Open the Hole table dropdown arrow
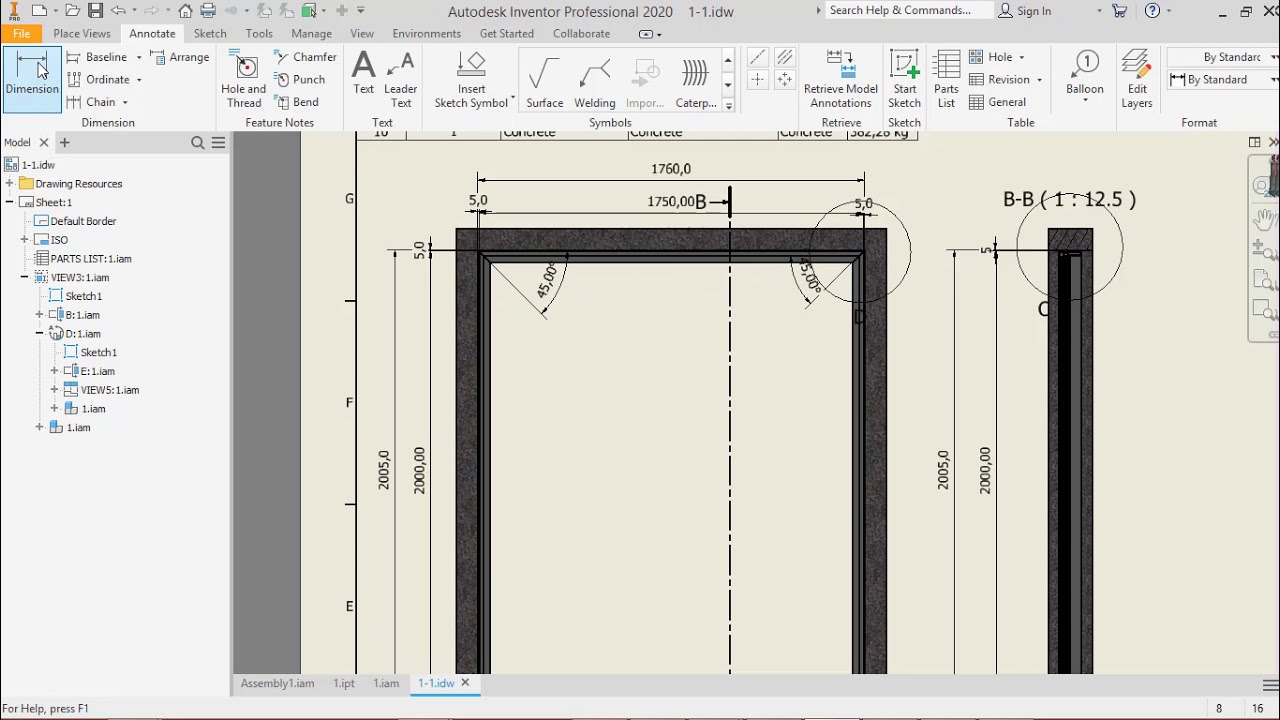 coord(1021,58)
